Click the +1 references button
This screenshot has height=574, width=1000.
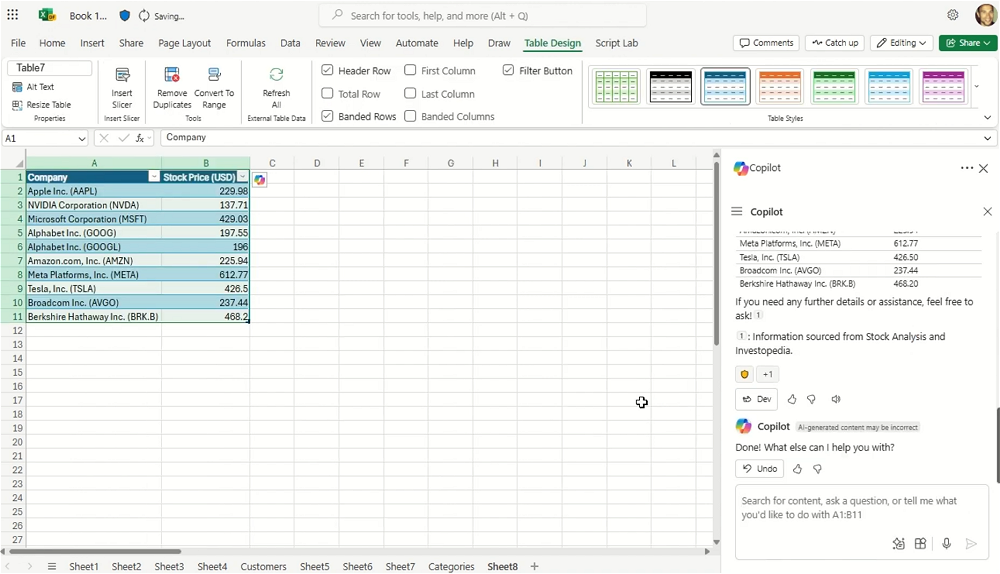point(768,374)
